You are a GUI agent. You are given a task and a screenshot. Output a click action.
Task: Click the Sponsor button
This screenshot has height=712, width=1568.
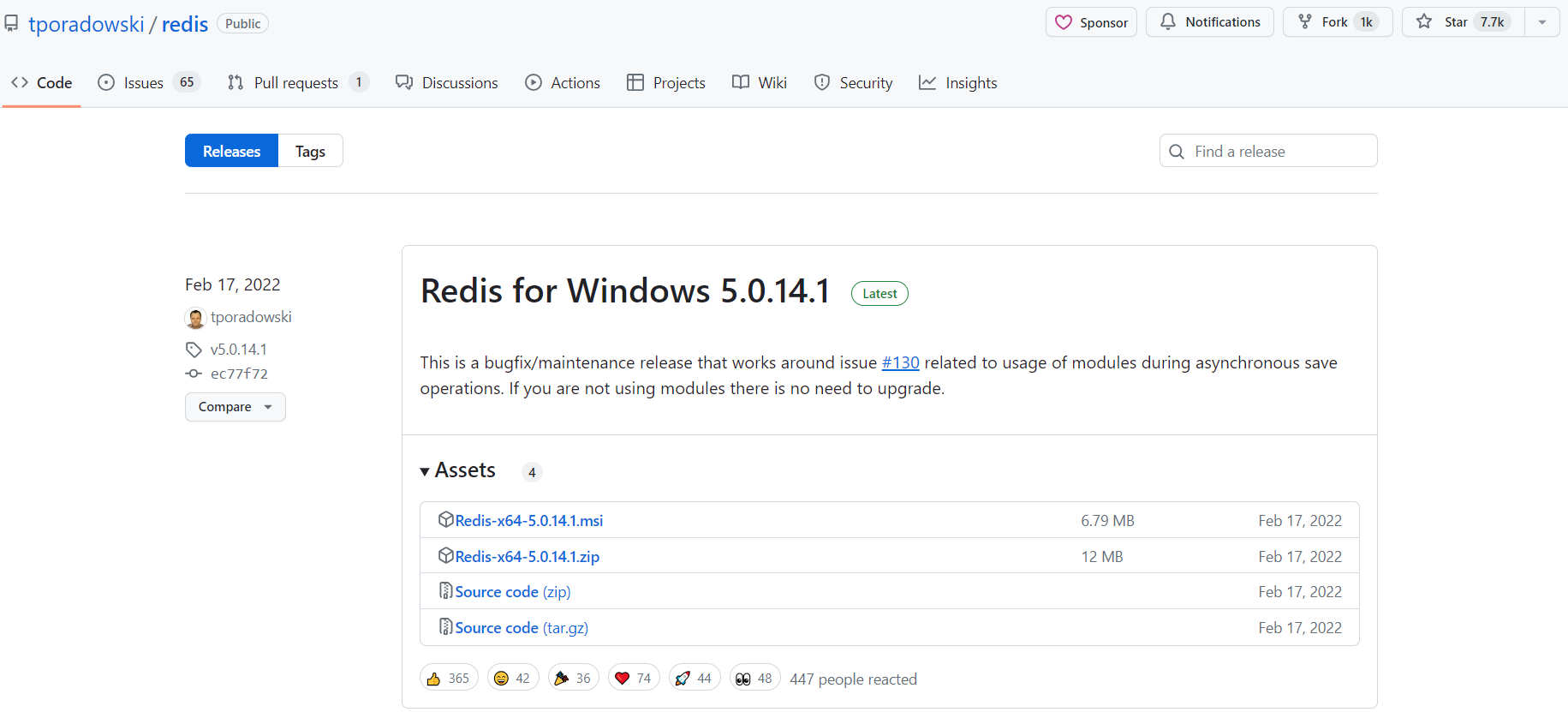(1091, 22)
